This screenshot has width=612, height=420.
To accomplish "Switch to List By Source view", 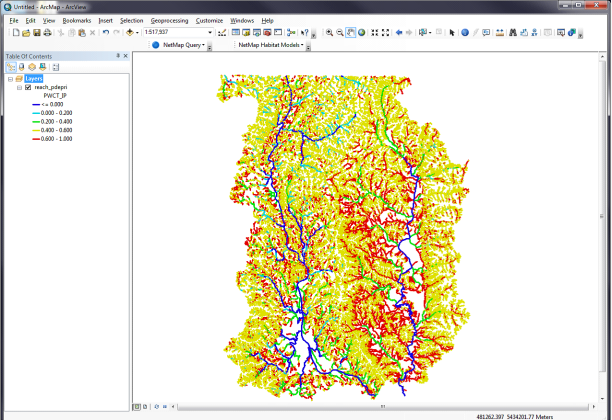I will [21, 66].
